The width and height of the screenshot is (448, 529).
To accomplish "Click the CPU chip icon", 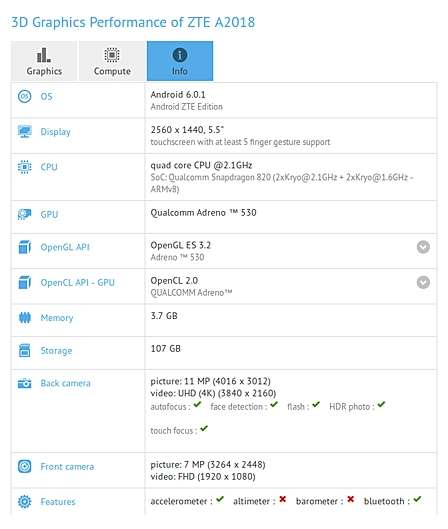I will (x=24, y=167).
